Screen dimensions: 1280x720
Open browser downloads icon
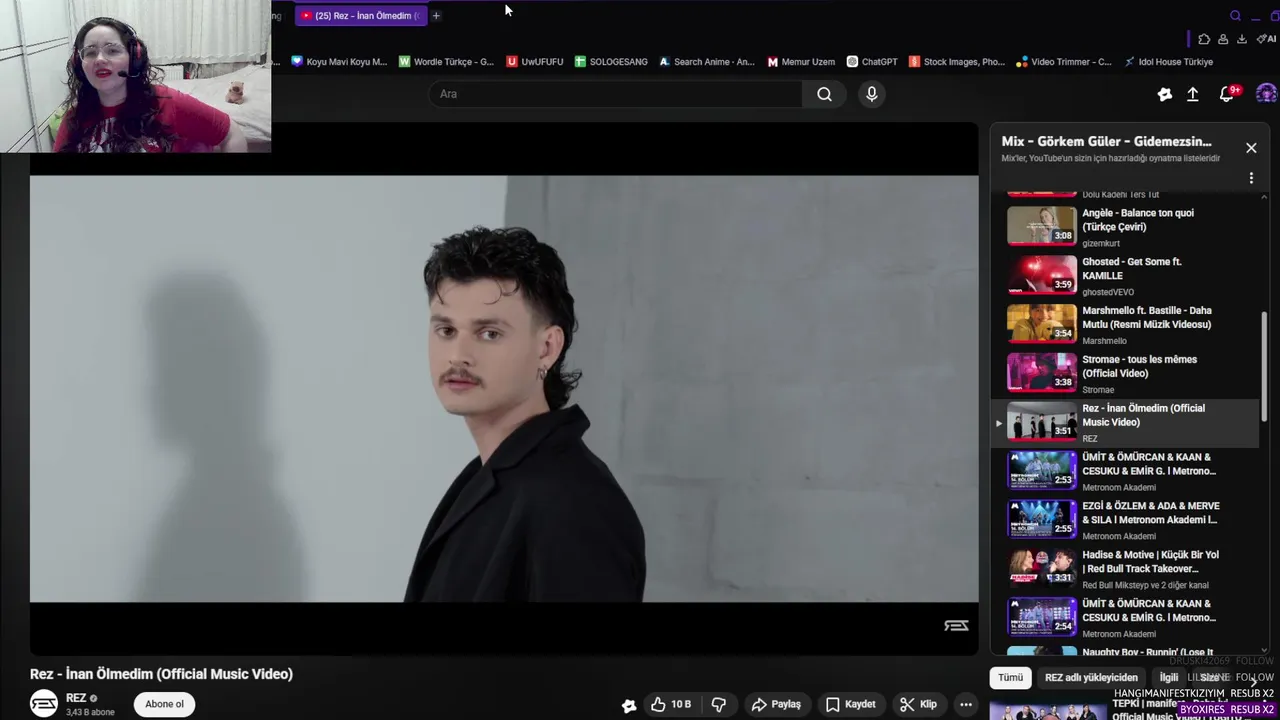click(1242, 39)
